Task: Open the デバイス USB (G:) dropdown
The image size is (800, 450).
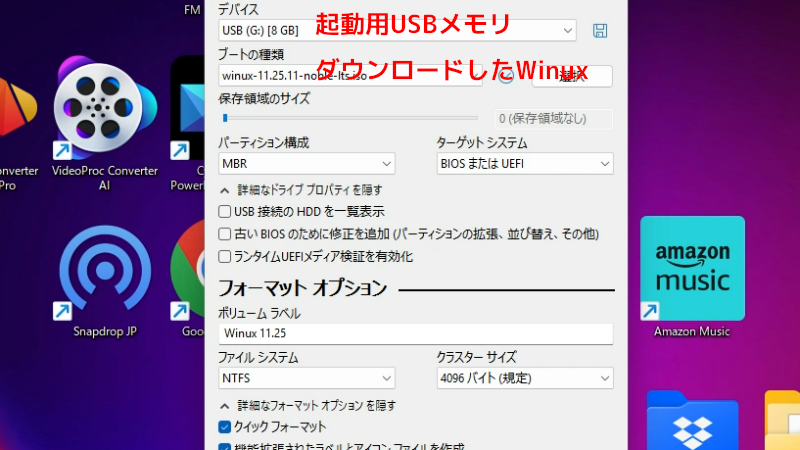Action: (397, 31)
